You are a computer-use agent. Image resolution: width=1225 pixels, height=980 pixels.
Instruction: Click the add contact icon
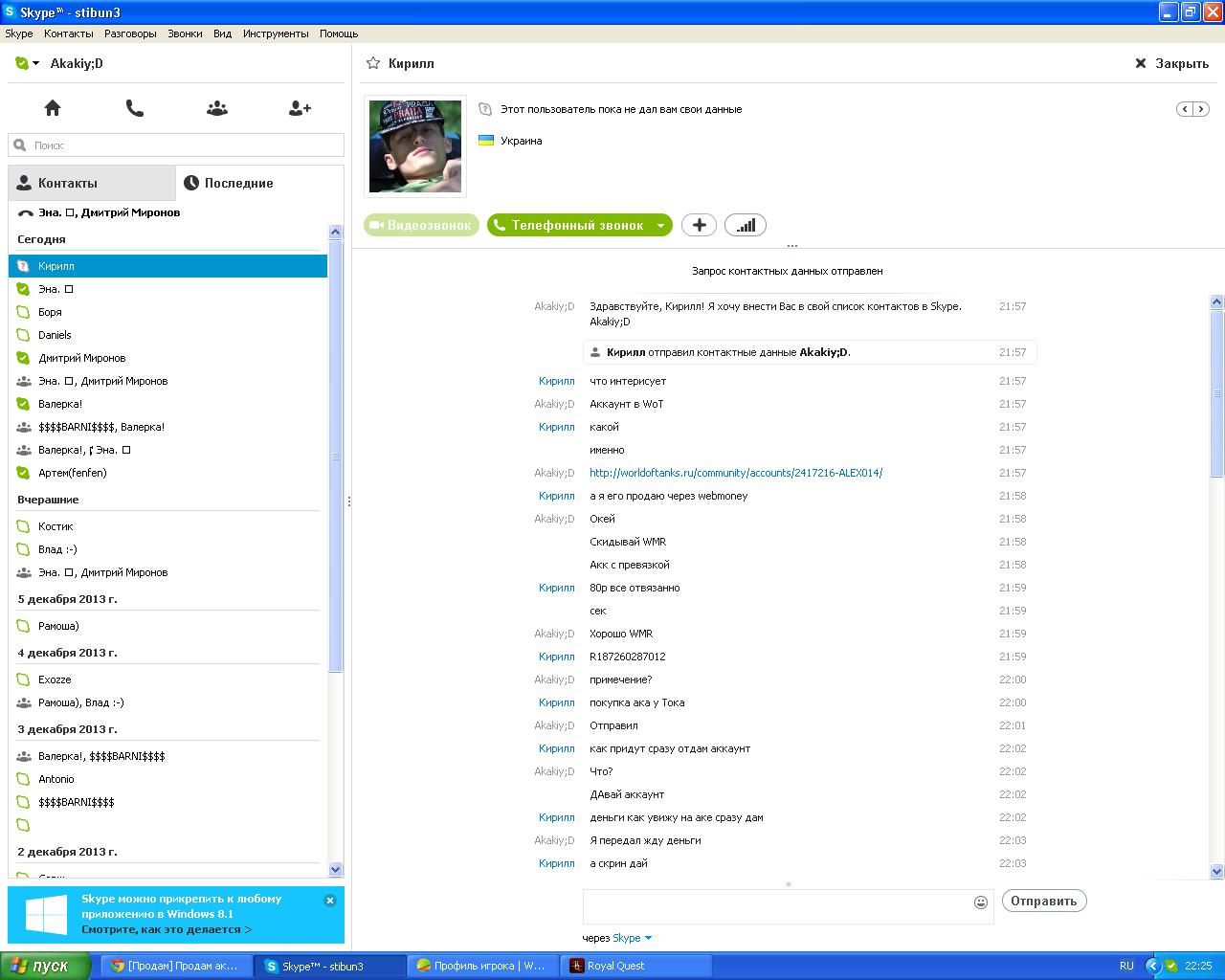point(300,108)
